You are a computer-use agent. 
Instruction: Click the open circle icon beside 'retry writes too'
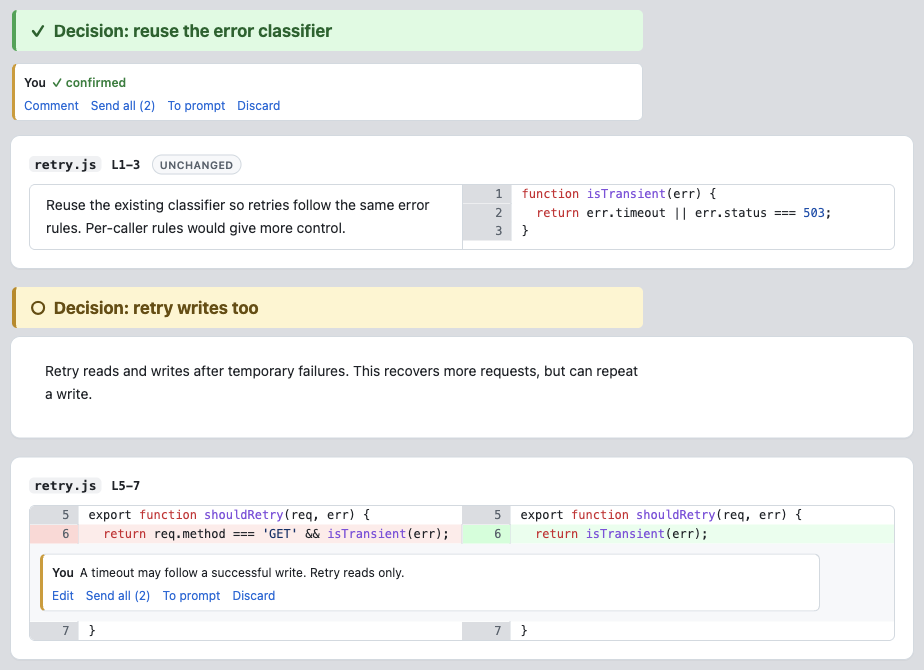(x=38, y=308)
